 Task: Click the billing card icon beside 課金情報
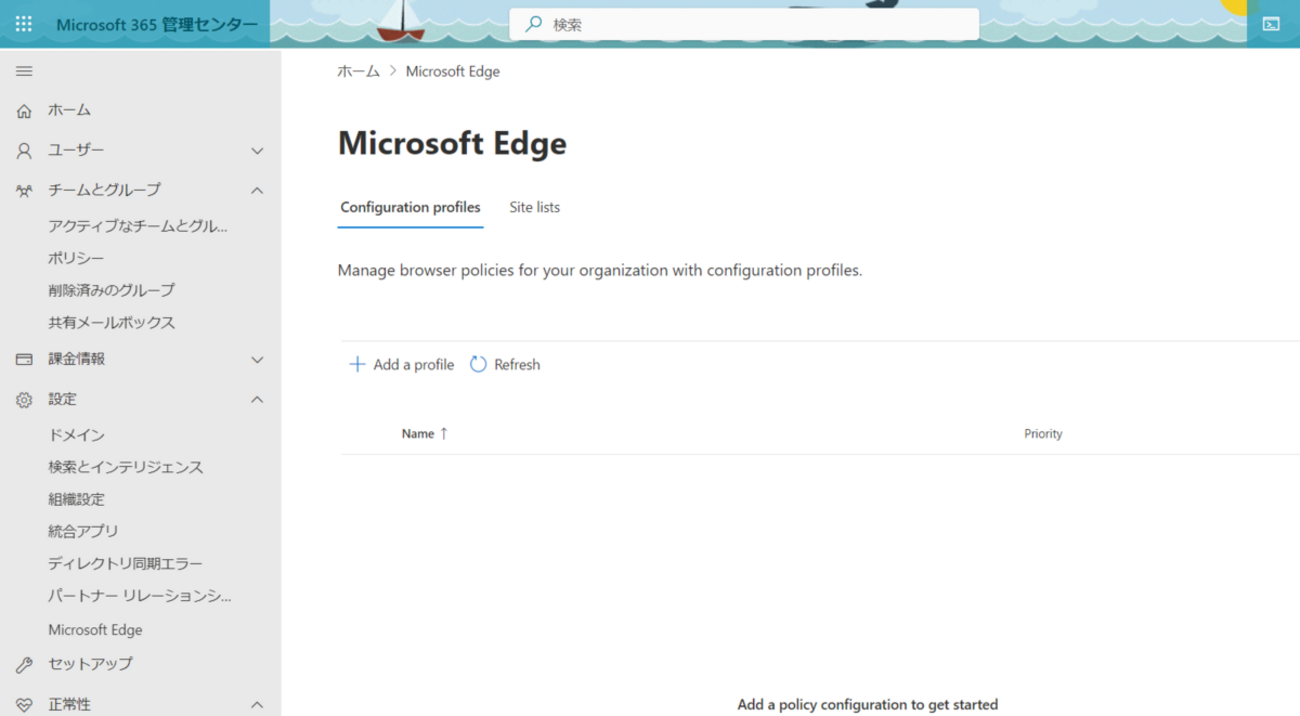(x=24, y=359)
